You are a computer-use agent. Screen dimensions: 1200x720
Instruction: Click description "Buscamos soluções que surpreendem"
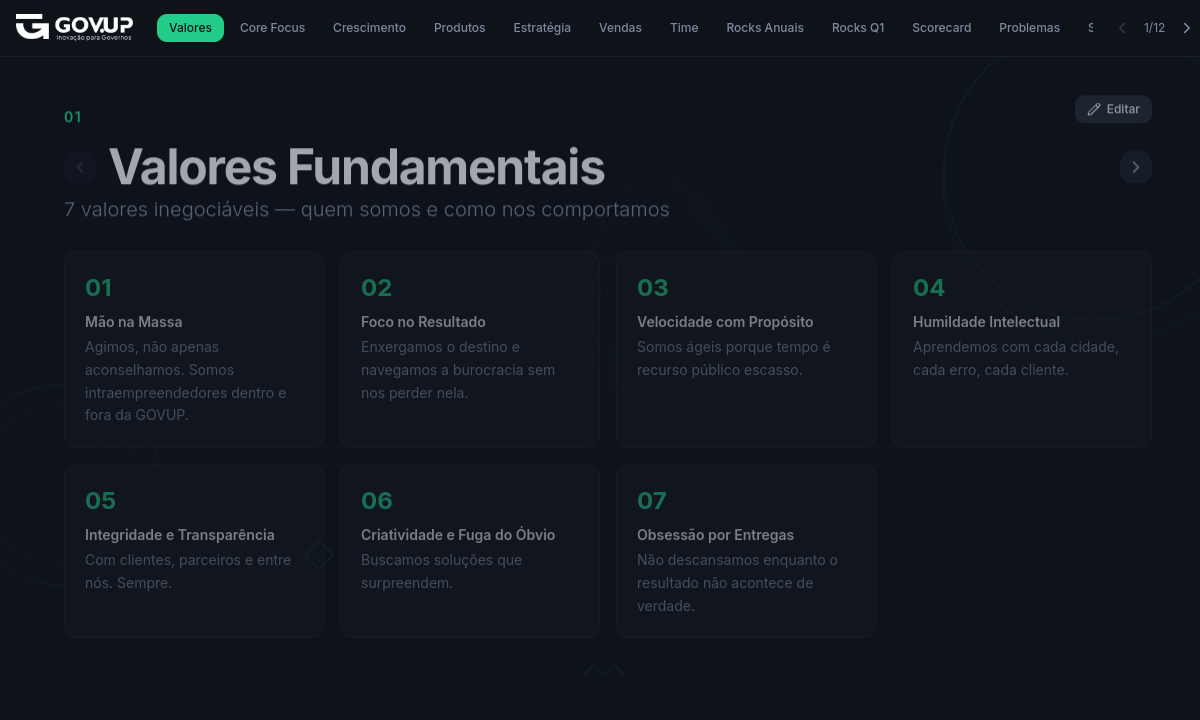pos(441,571)
